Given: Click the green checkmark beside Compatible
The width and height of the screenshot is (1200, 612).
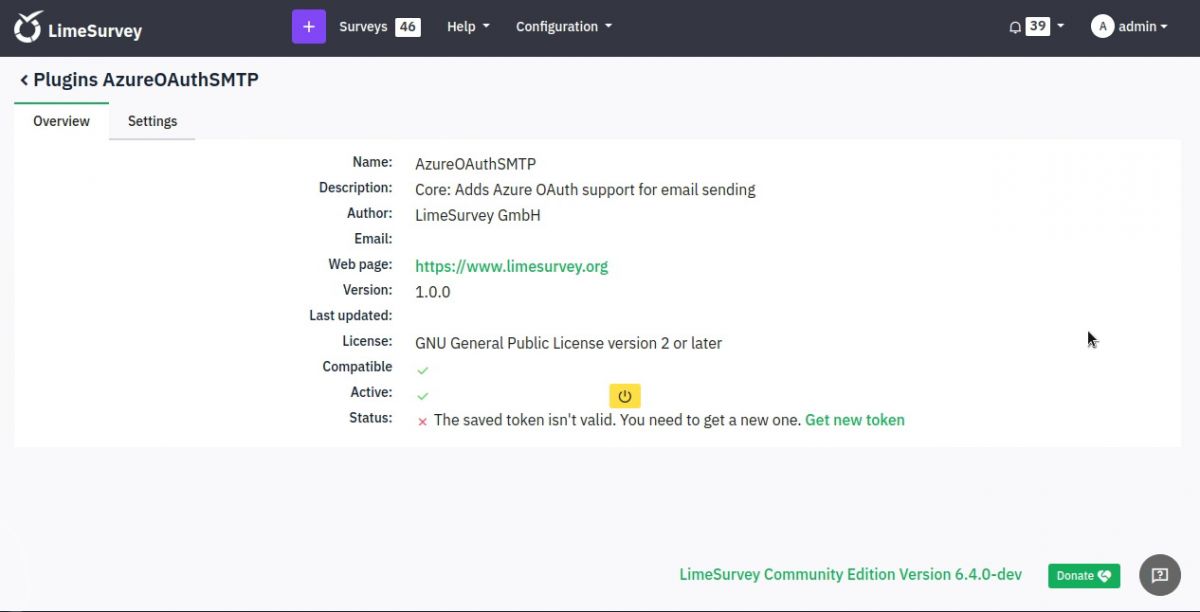Looking at the screenshot, I should click(x=422, y=369).
